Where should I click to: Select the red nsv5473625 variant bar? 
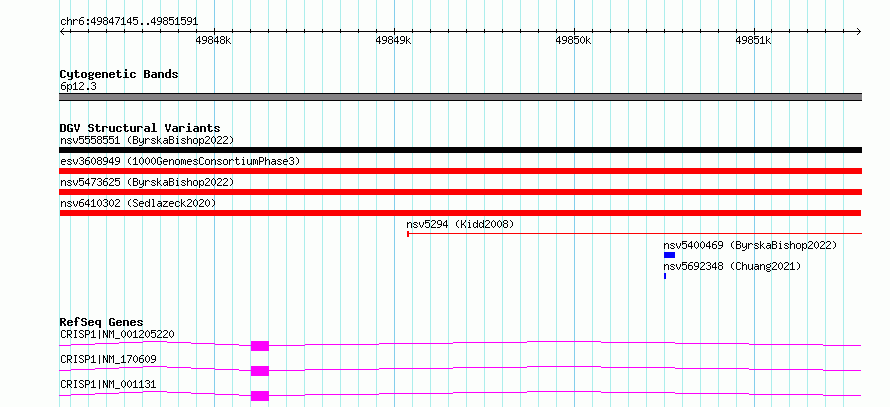(460, 192)
